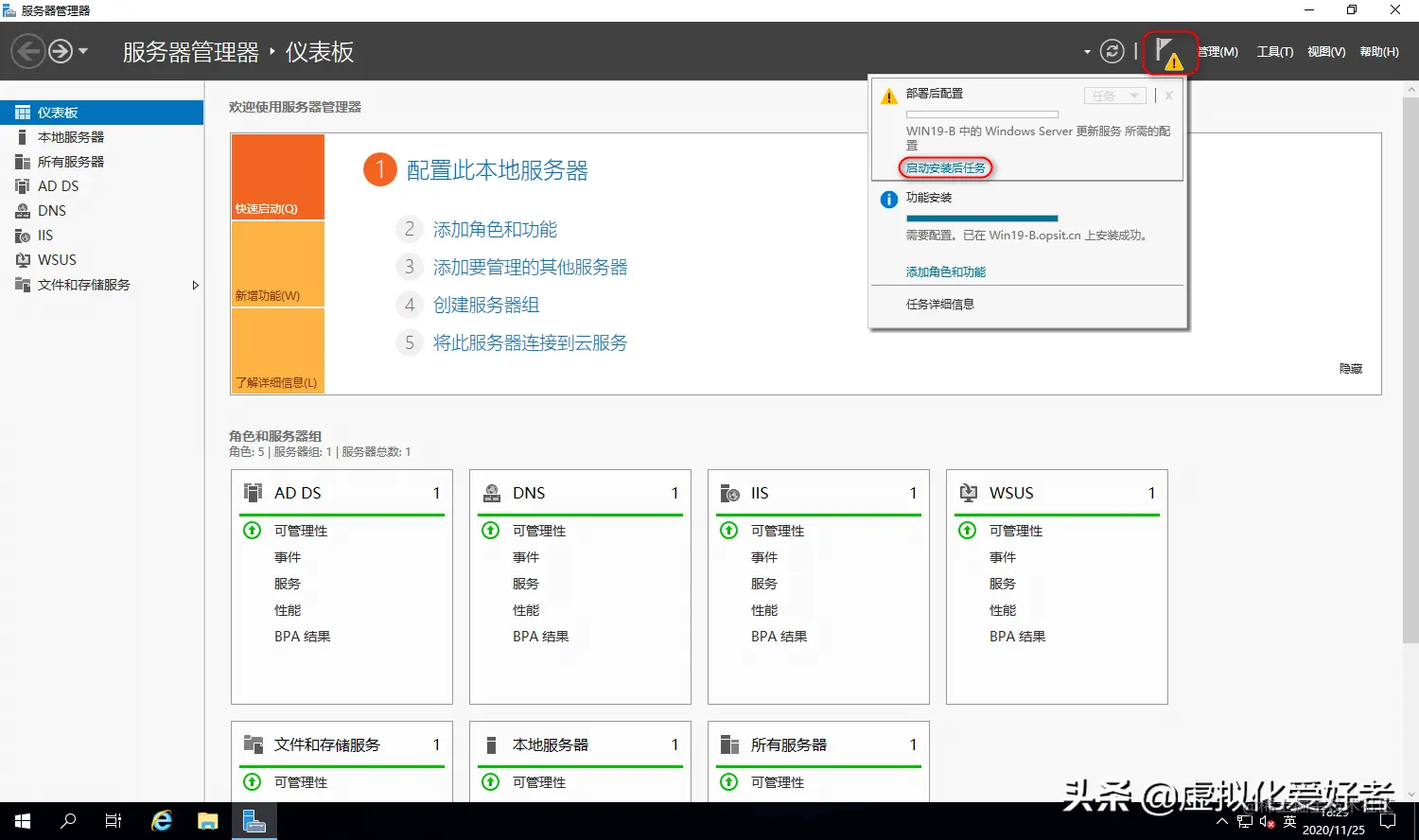Click the 功能安装 progress bar
1419x840 pixels.
tap(982, 219)
